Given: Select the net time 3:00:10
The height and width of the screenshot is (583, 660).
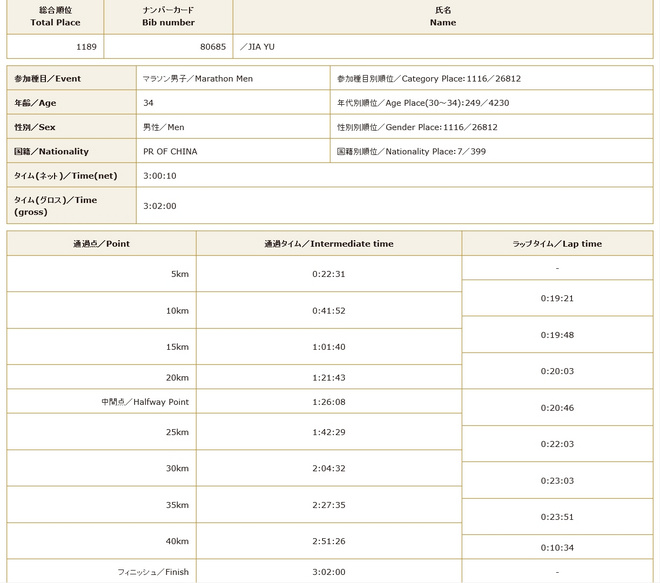Looking at the screenshot, I should coord(160,175).
